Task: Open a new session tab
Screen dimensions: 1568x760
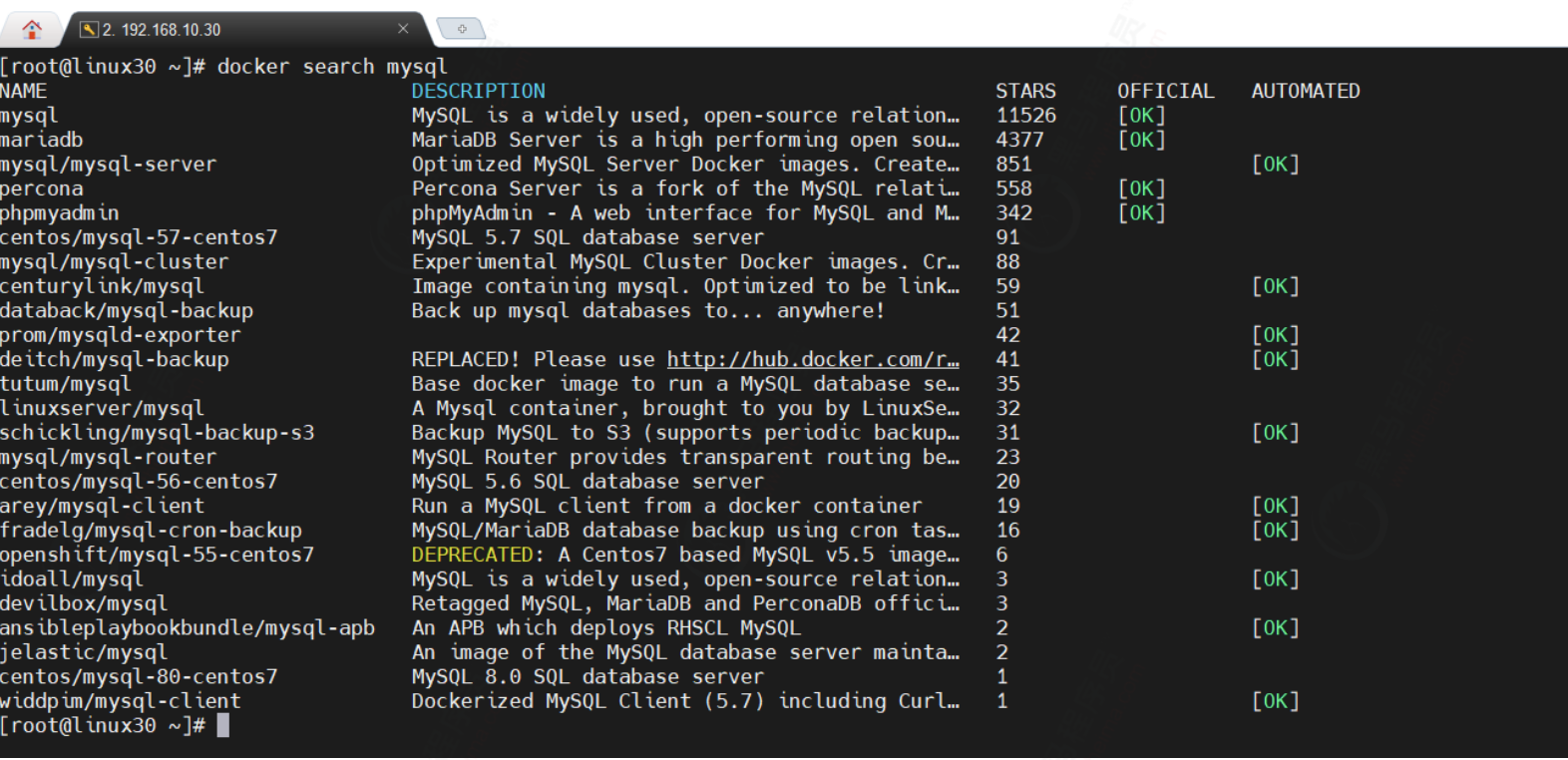Action: [x=462, y=29]
